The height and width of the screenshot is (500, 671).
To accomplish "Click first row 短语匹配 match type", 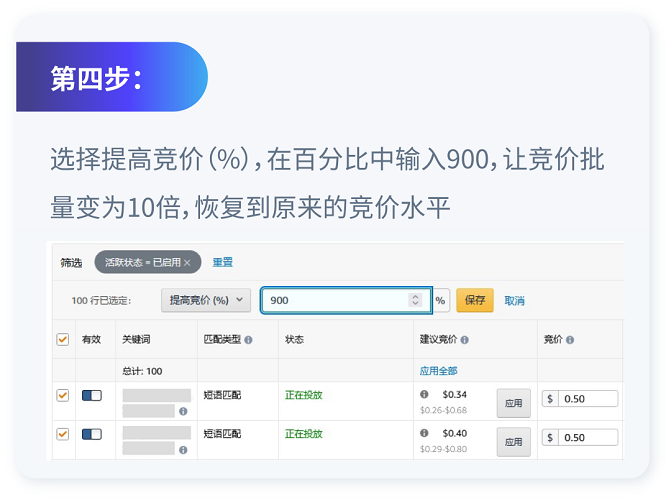I will coord(222,395).
